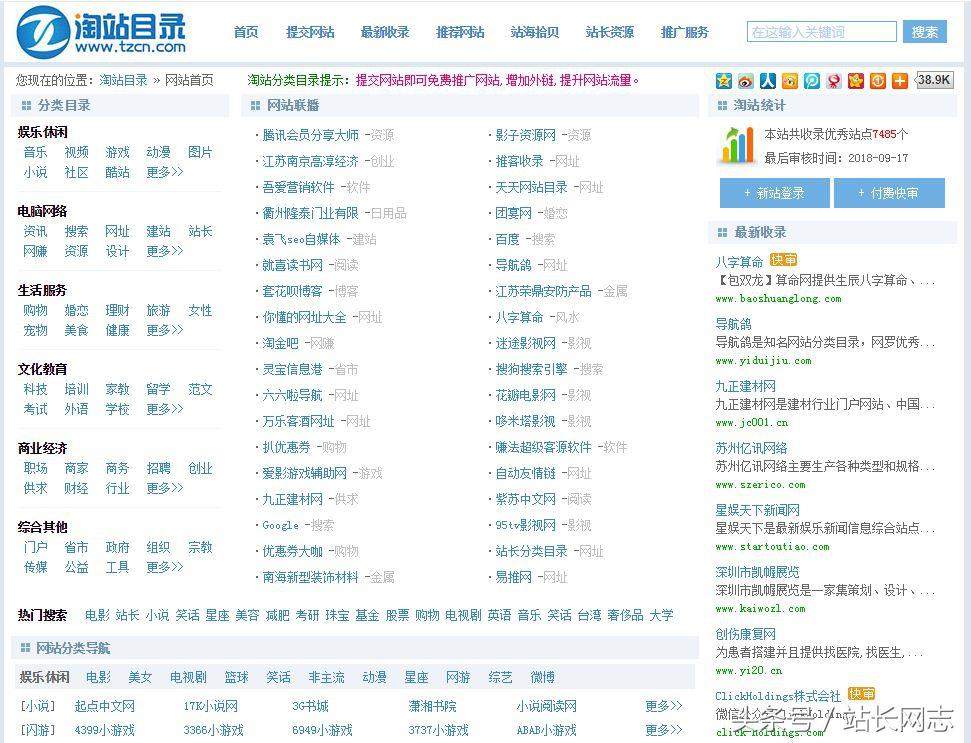This screenshot has height=743, width=971.
Task: Open the 音乐 category under 娱乐休闲
Action: tap(35, 152)
